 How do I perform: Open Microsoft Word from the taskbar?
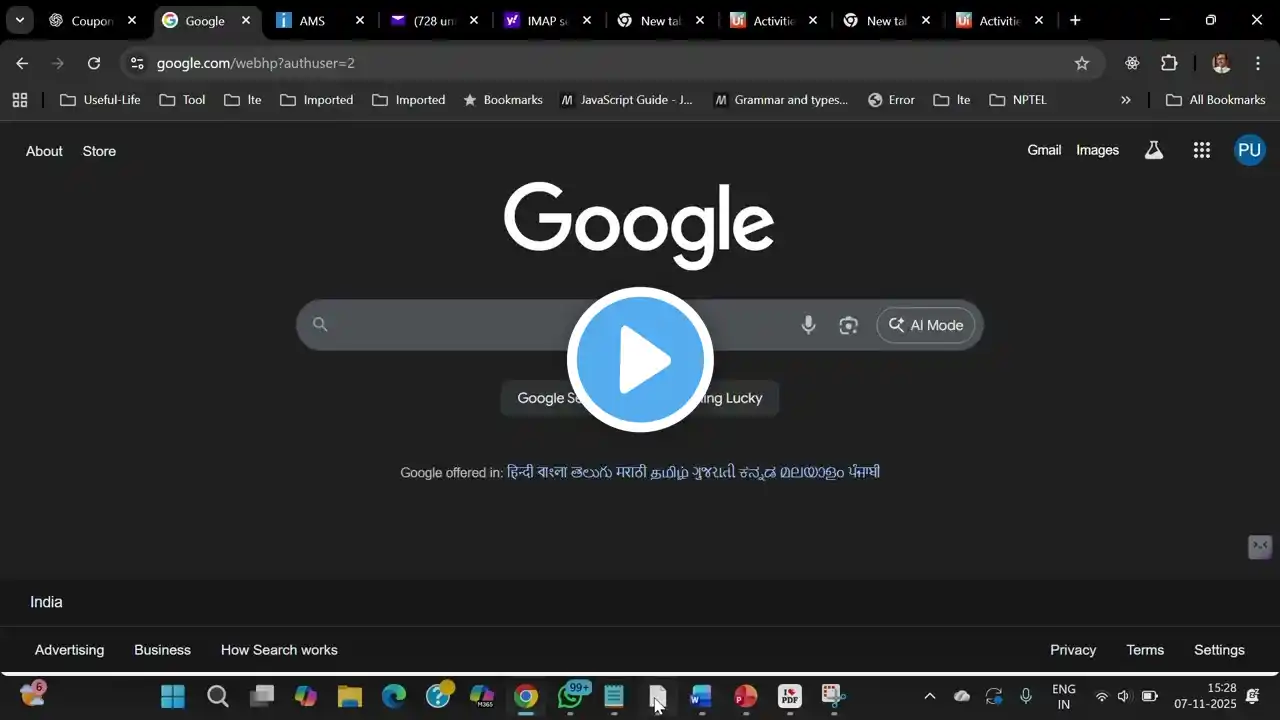click(700, 696)
